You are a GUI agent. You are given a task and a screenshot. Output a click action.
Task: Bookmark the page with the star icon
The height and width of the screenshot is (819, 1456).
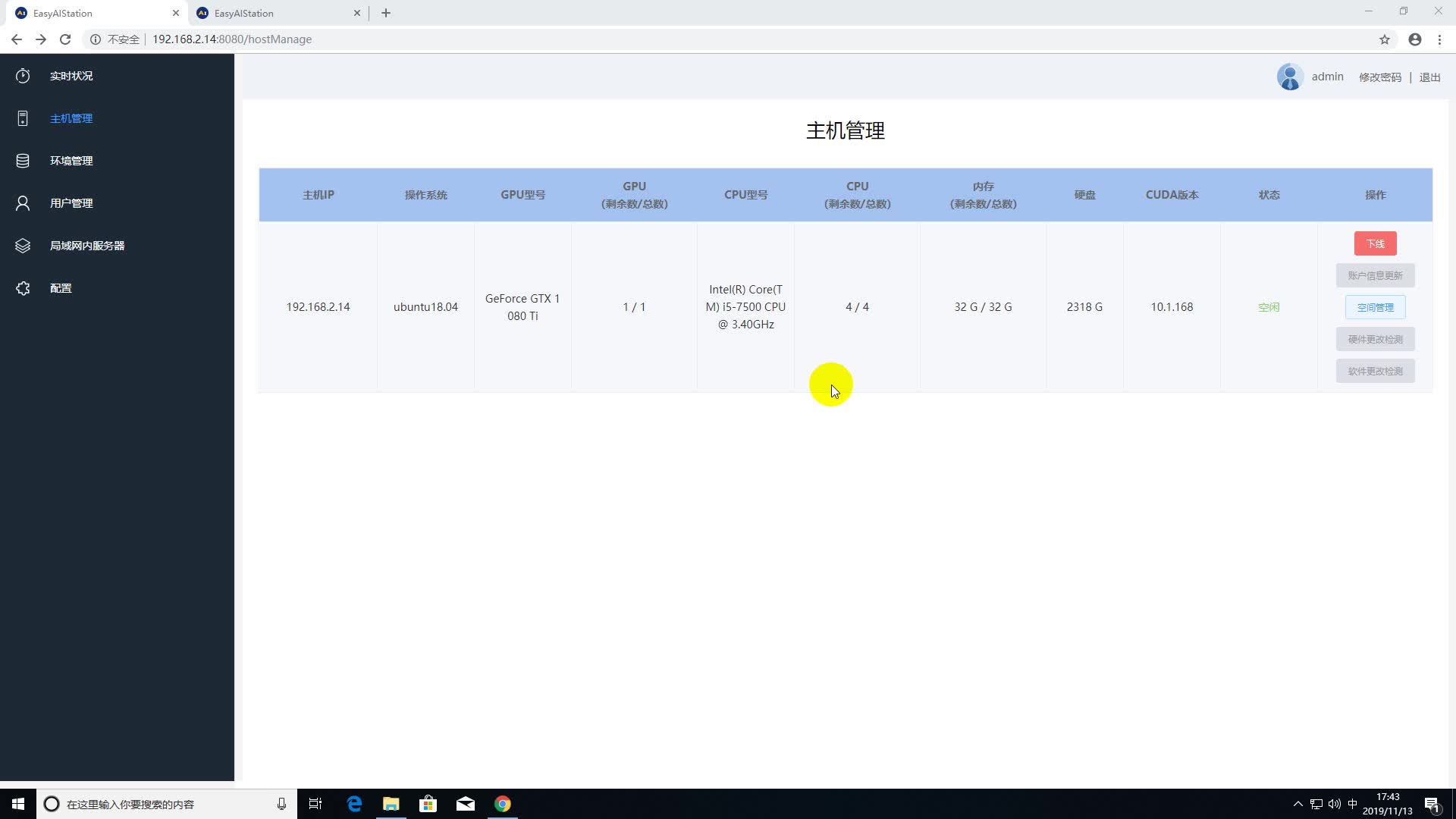1385,39
